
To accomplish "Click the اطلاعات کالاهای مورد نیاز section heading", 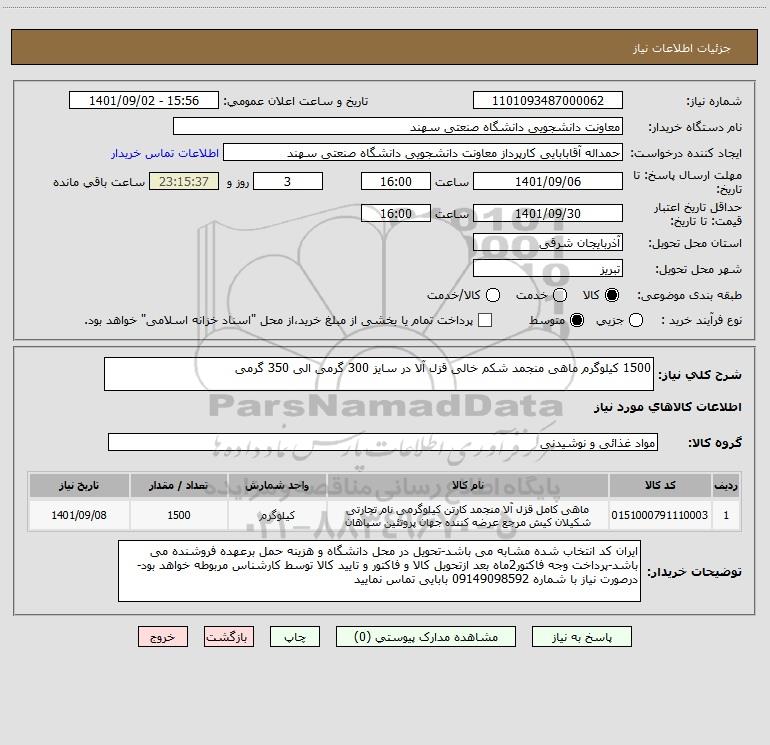I will click(x=668, y=407).
